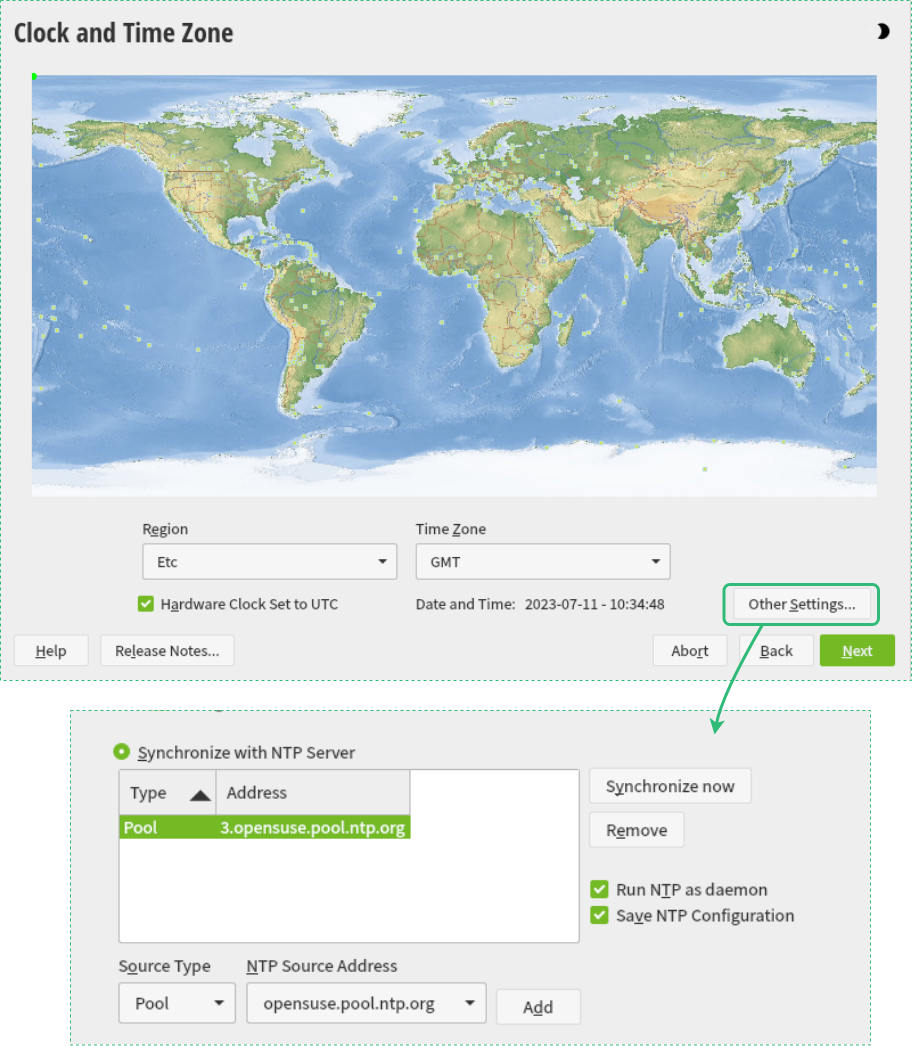
Task: Go Back to the previous step
Action: click(x=776, y=651)
